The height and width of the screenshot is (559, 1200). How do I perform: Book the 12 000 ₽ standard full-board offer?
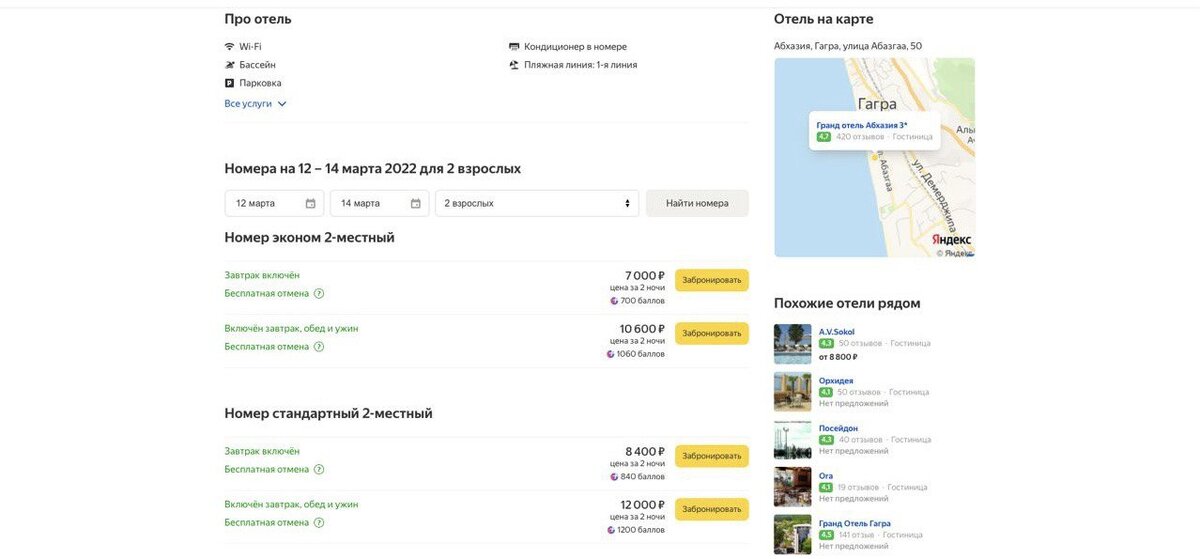(712, 509)
